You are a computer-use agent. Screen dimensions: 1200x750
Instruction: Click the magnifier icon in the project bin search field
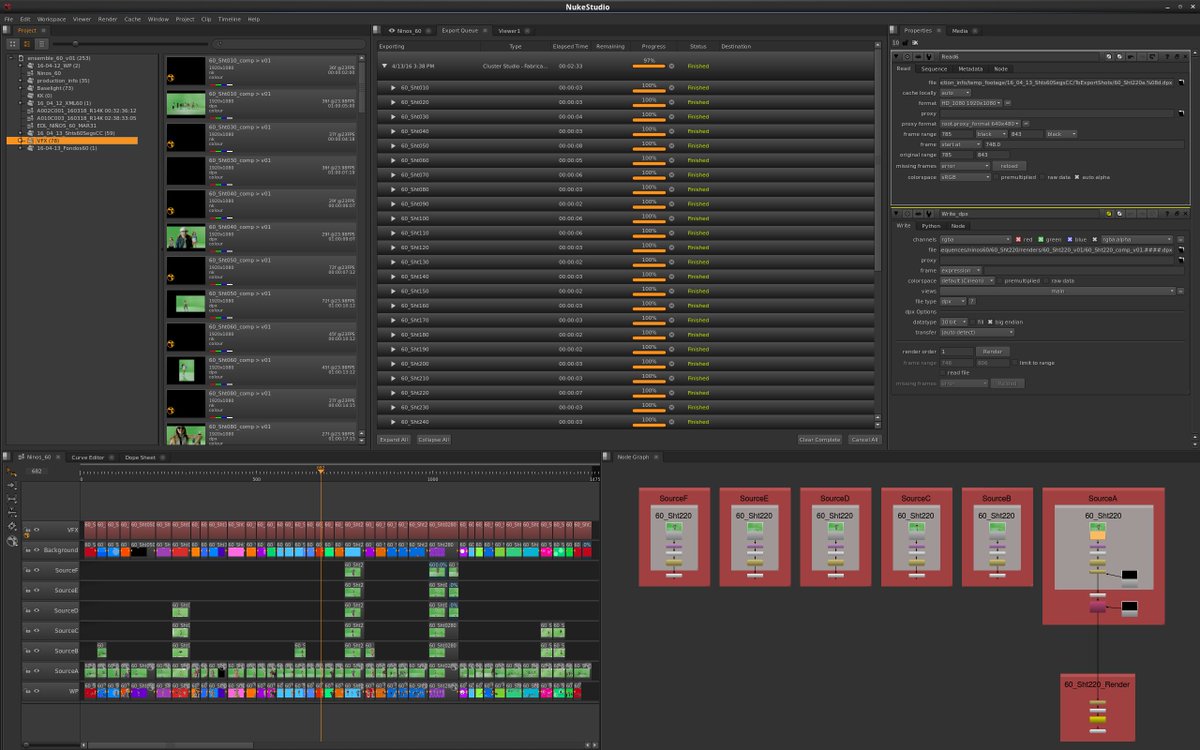click(x=220, y=43)
